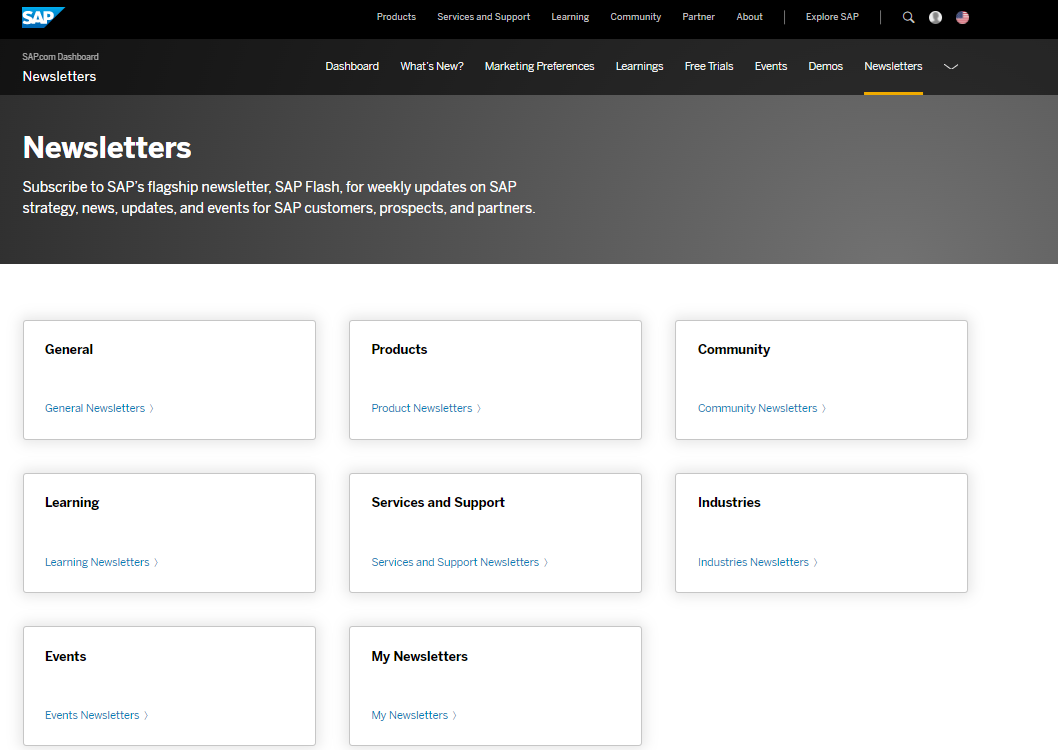This screenshot has height=750, width=1058.
Task: Open the General Newsletters link
Action: [95, 408]
